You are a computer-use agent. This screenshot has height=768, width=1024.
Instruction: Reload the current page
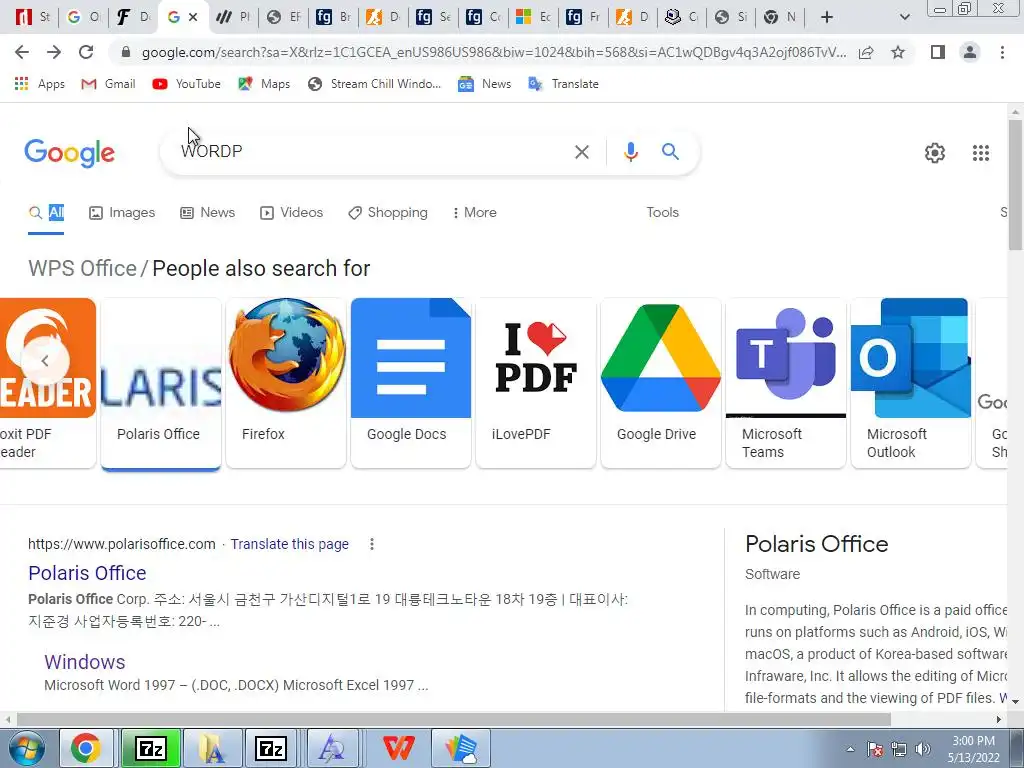86,52
